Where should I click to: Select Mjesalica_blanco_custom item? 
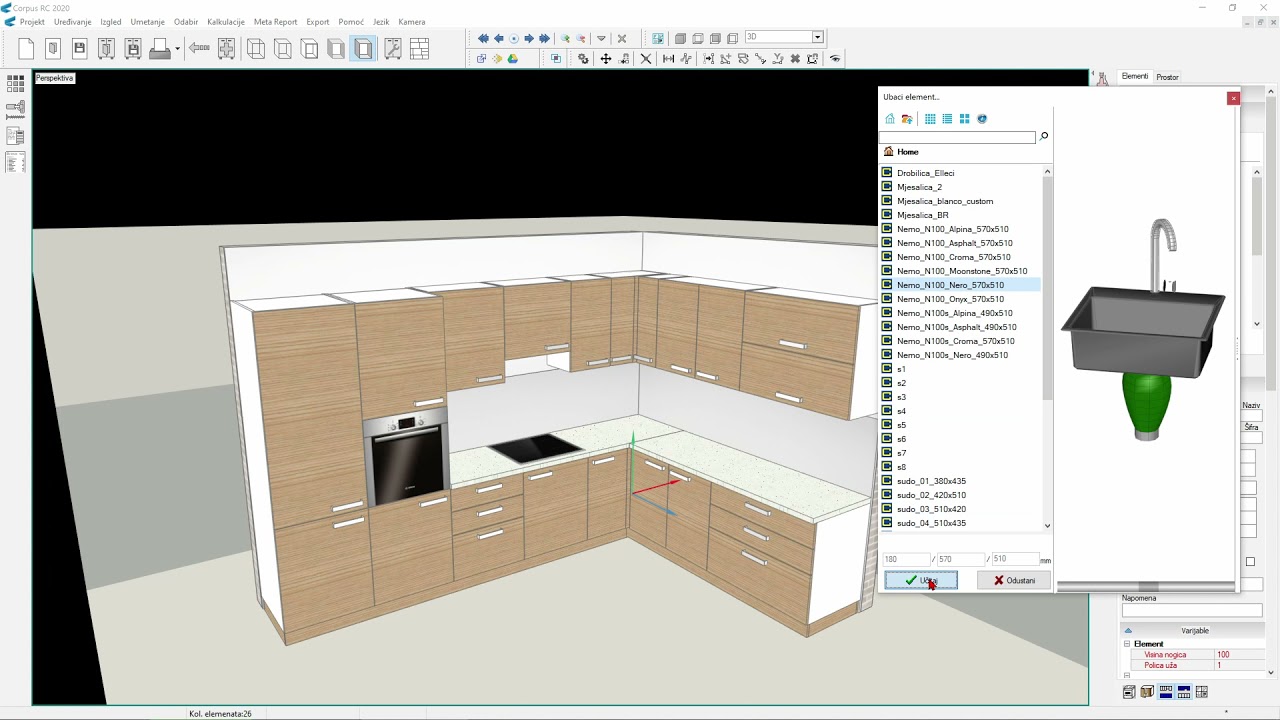tap(945, 201)
